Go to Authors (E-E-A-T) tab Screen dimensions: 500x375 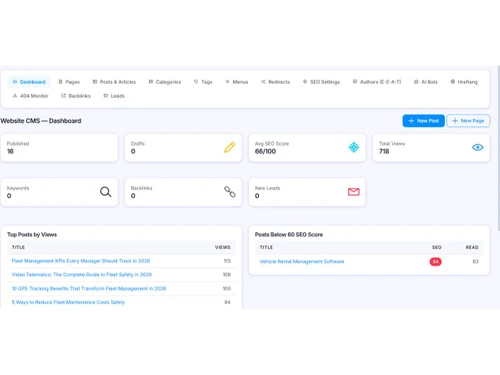(x=377, y=82)
